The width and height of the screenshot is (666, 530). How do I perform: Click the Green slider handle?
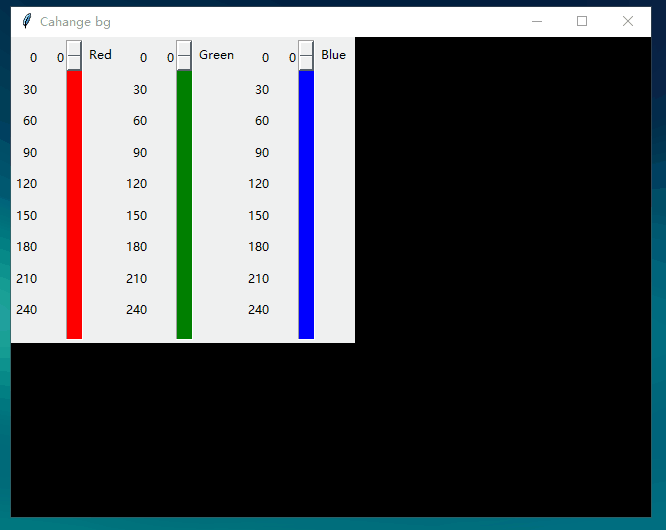tap(184, 56)
